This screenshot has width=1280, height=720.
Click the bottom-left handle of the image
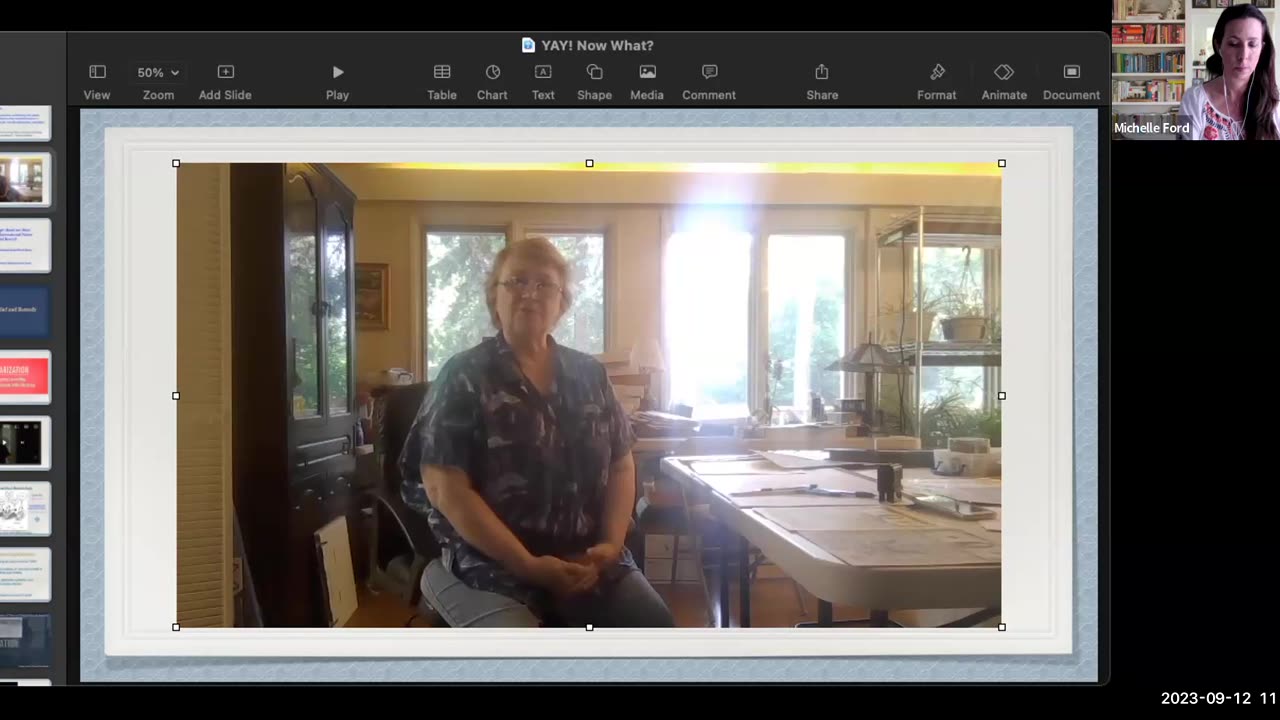(x=176, y=627)
